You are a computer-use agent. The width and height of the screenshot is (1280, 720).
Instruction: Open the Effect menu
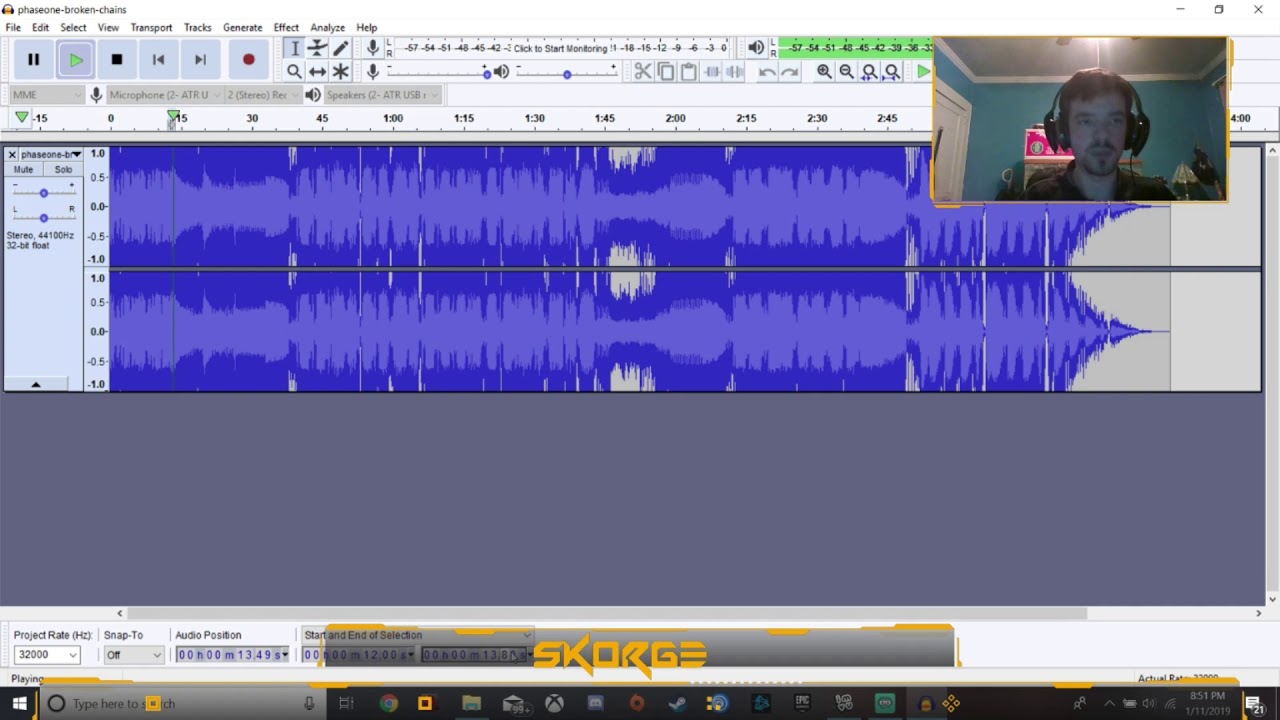286,27
